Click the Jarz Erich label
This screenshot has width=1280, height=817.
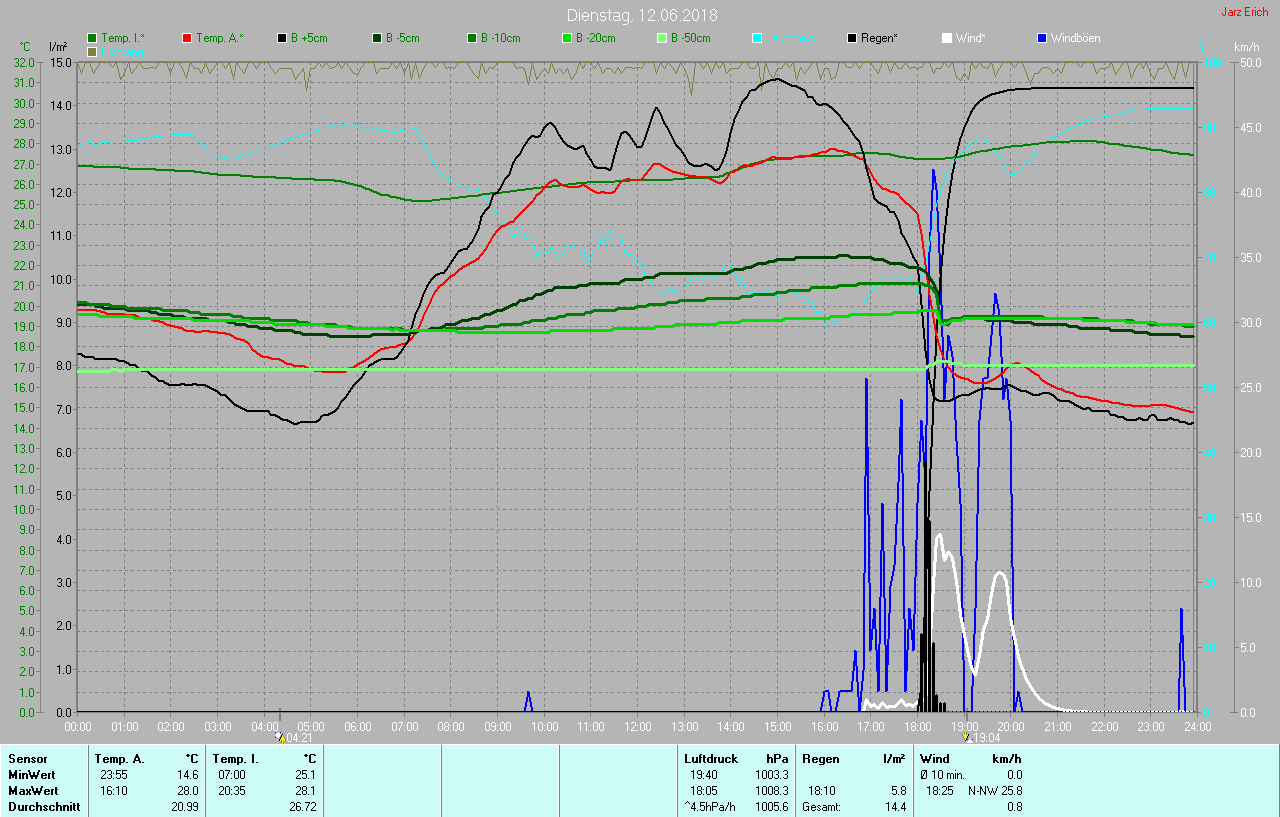(x=1244, y=13)
